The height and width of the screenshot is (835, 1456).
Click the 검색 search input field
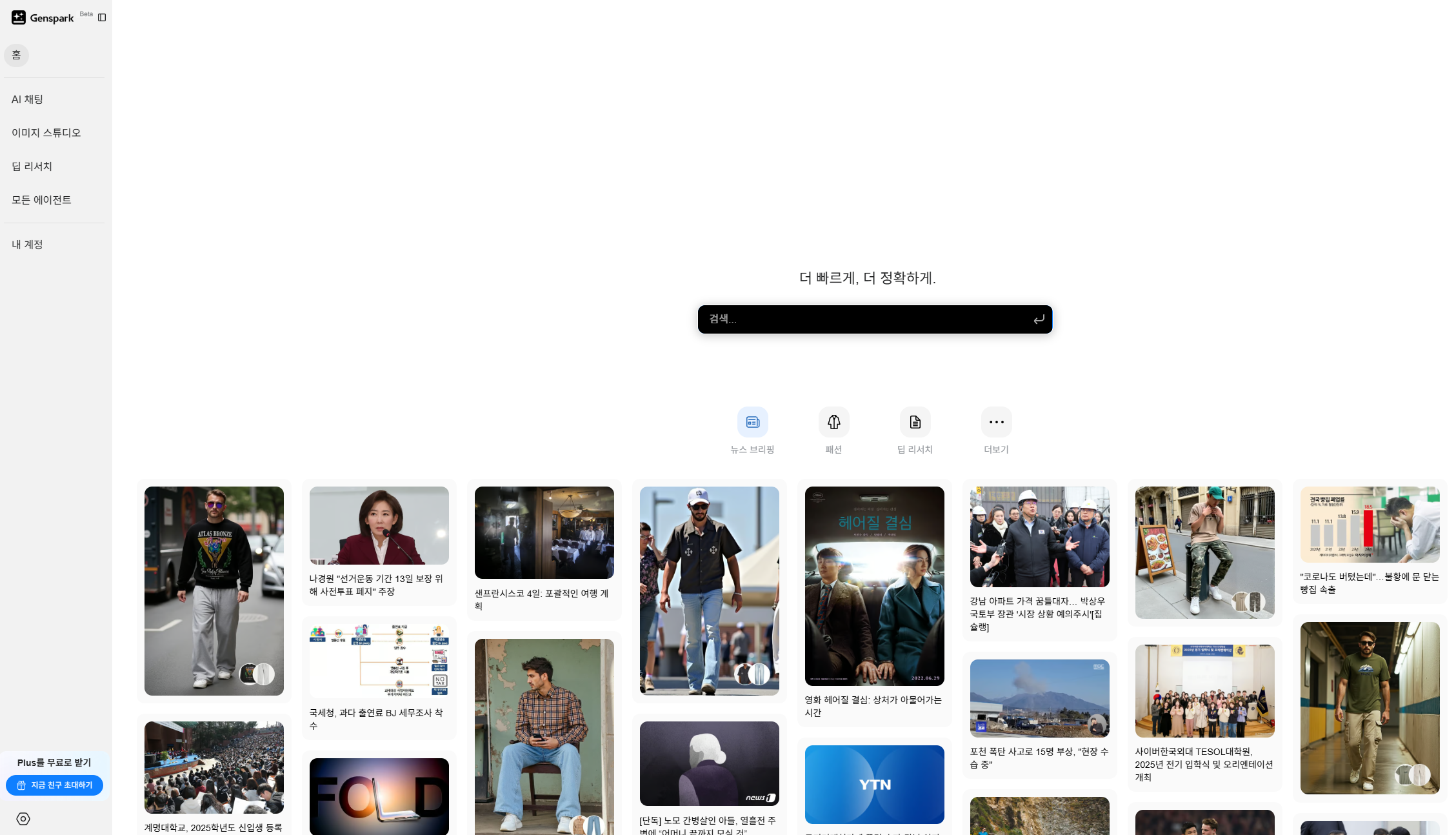pyautogui.click(x=864, y=319)
